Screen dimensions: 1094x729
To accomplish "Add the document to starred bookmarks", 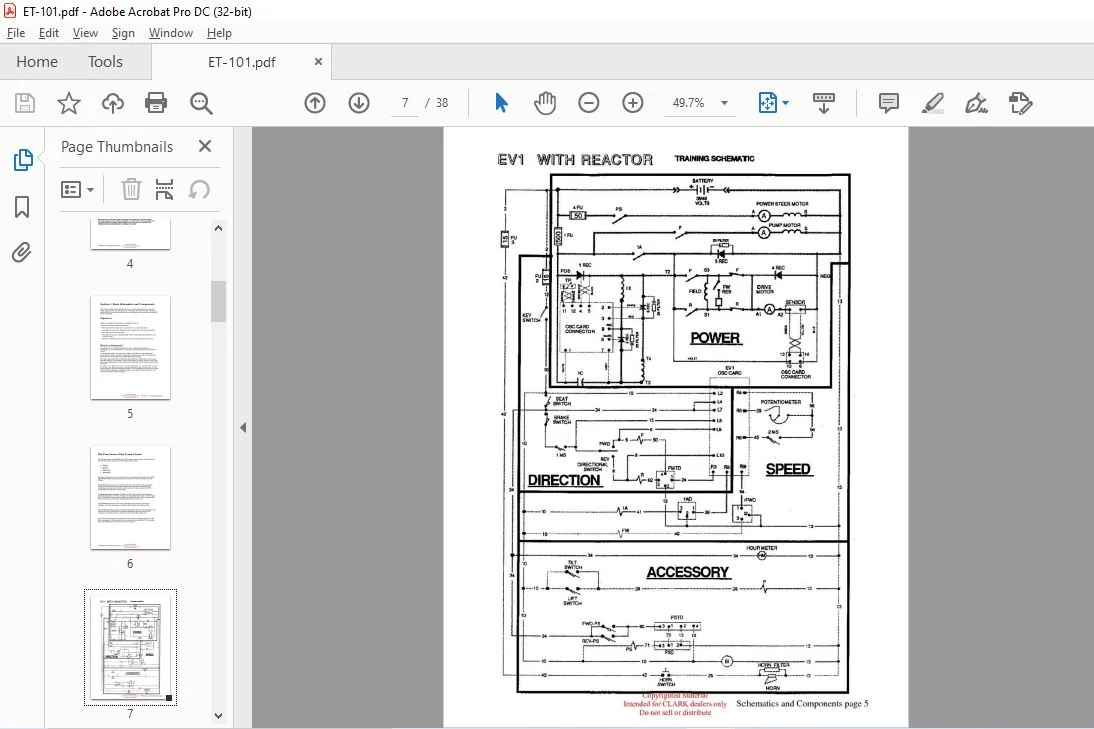I will pos(68,103).
